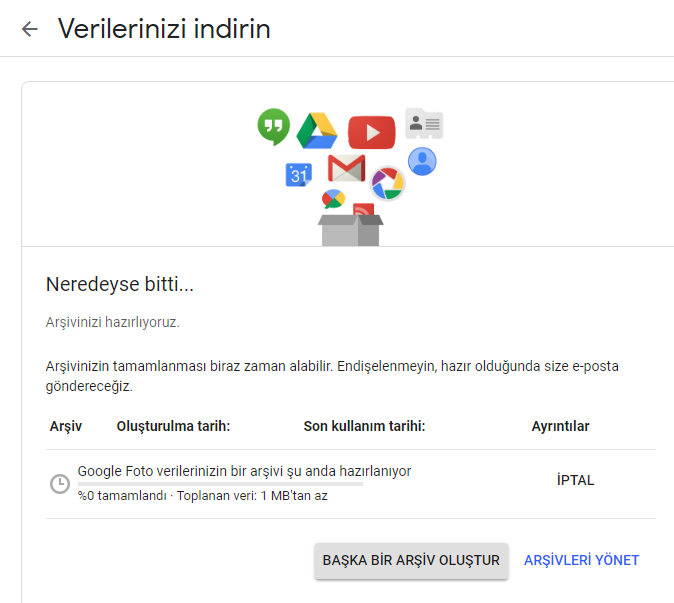Image resolution: width=674 pixels, height=603 pixels.
Task: Click the multicolor Picasa shutter icon
Action: tap(387, 183)
